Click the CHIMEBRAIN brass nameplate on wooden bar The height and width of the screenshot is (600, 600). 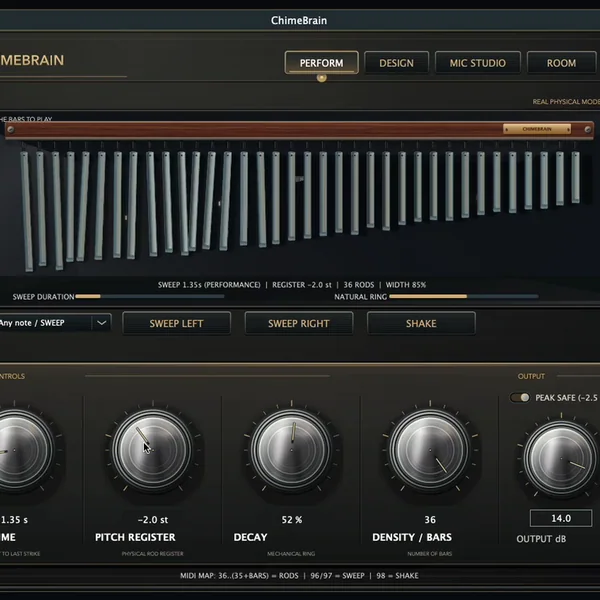537,129
